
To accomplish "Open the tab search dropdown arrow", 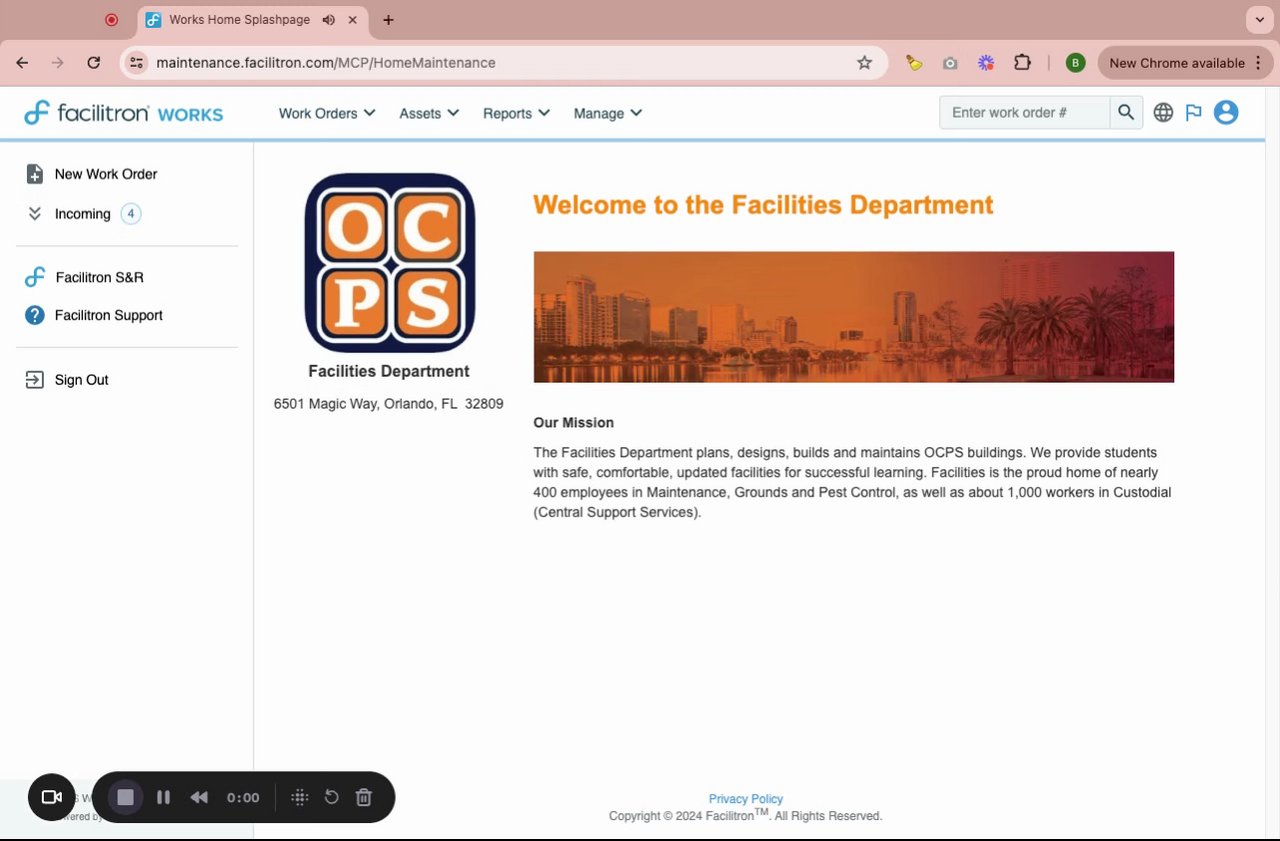I will (x=1259, y=20).
